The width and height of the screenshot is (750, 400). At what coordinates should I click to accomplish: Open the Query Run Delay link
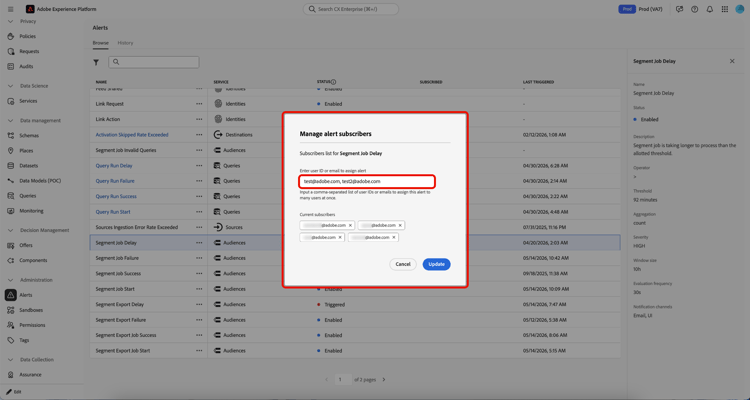coord(114,166)
